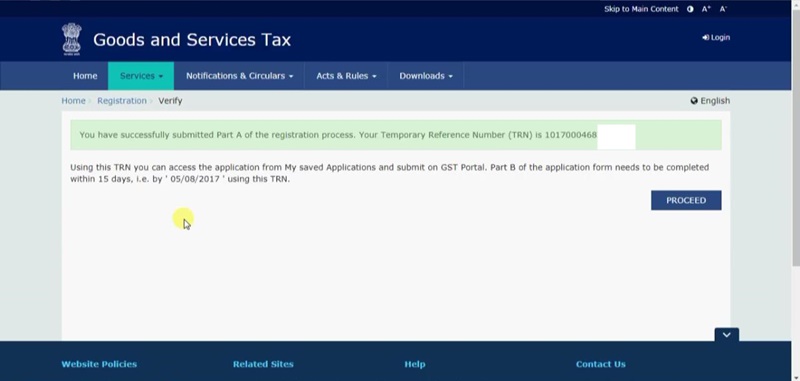This screenshot has width=800, height=381.
Task: Click the Login link
Action: pos(716,37)
